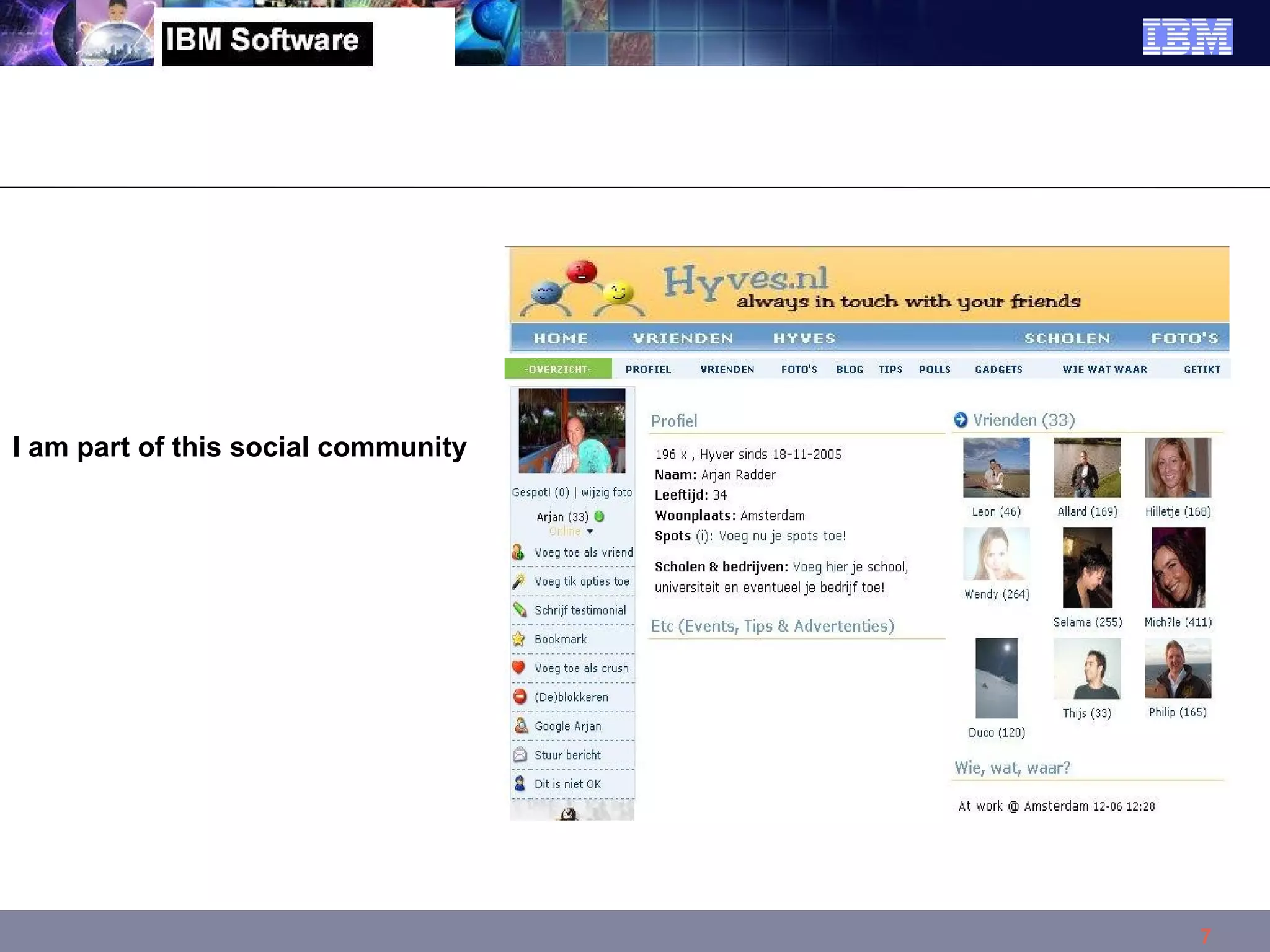The width and height of the screenshot is (1270, 952).
Task: Click the pencil icon beside Schrijf testimonial
Action: pos(520,610)
